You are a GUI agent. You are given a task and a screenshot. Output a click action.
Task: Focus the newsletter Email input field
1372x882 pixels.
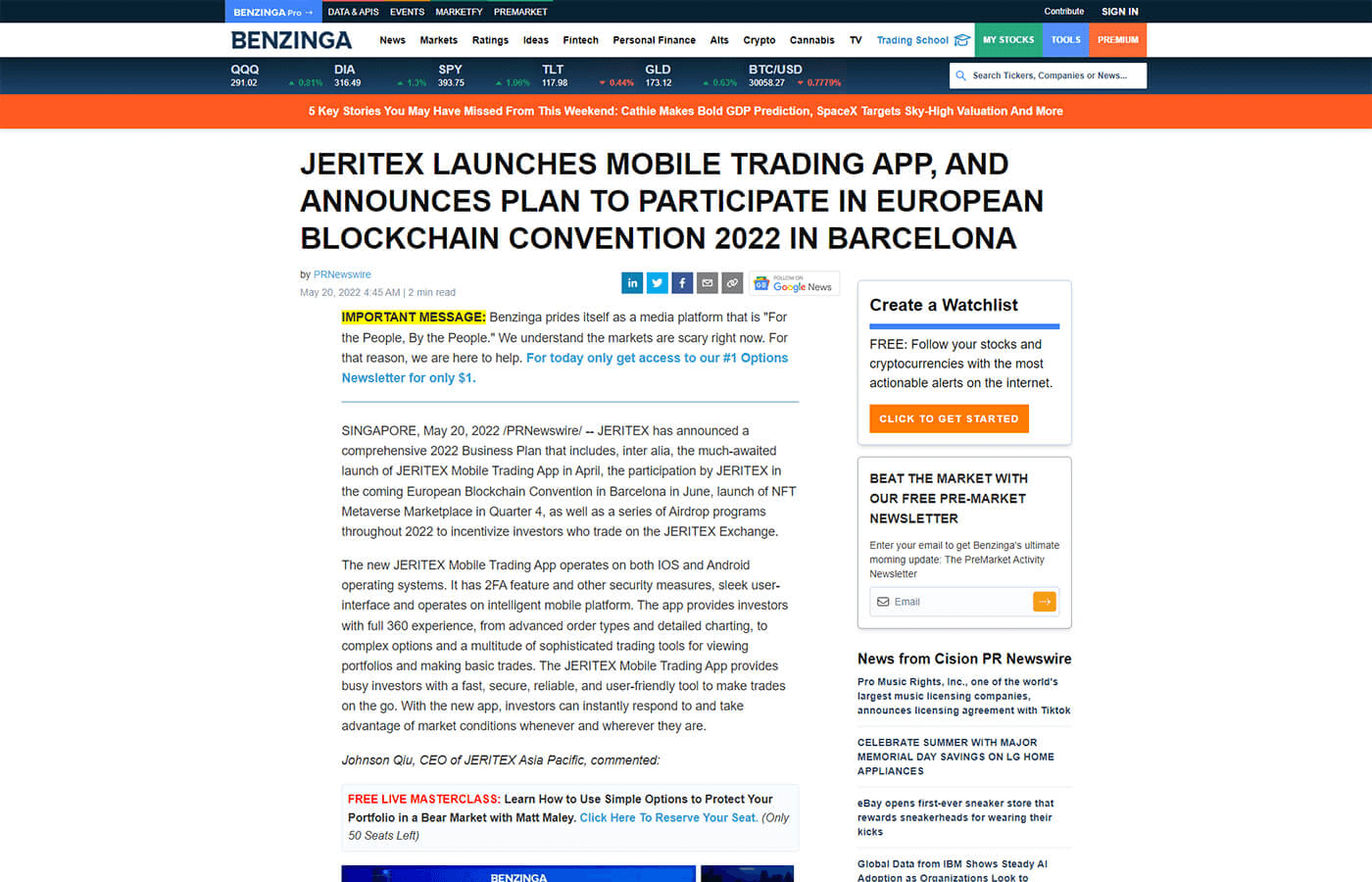tap(951, 602)
